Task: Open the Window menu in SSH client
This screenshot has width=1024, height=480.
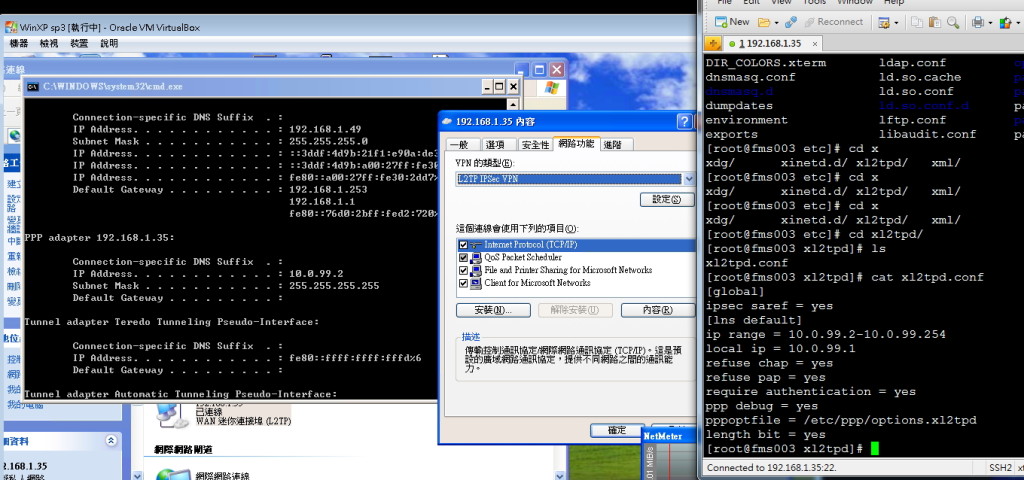Action: [855, 3]
